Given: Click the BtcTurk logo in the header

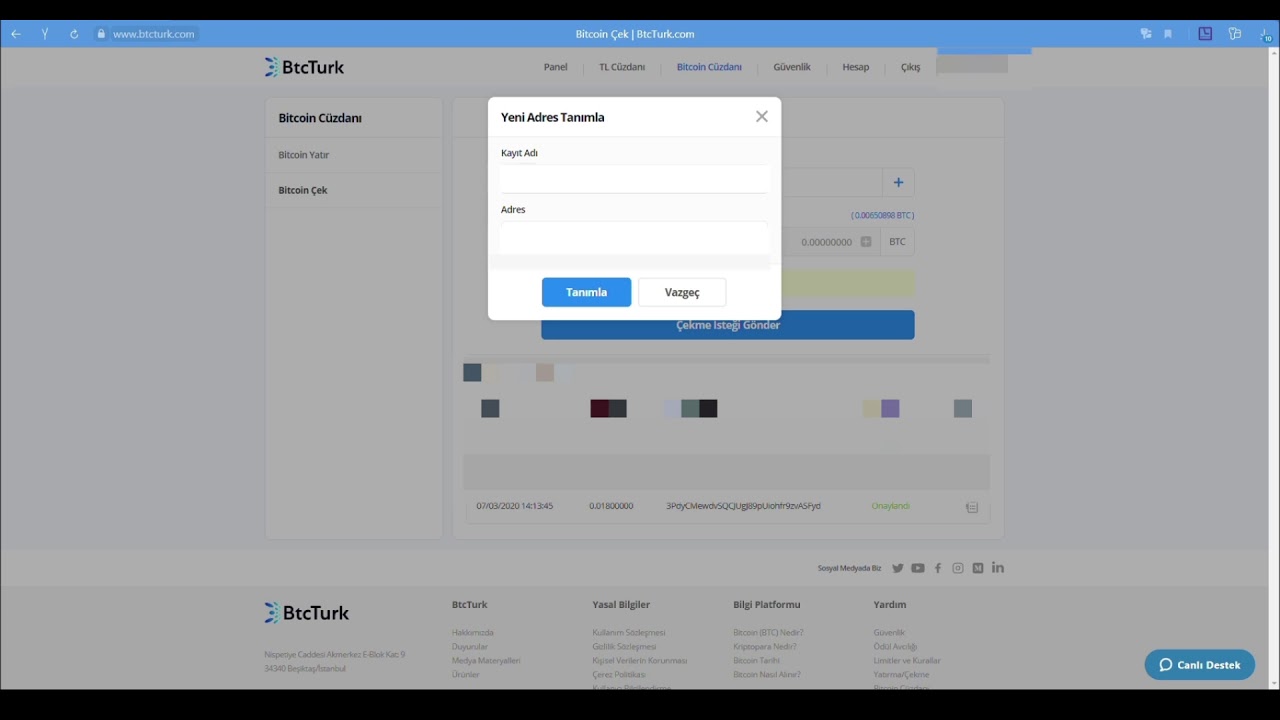Looking at the screenshot, I should [x=304, y=67].
